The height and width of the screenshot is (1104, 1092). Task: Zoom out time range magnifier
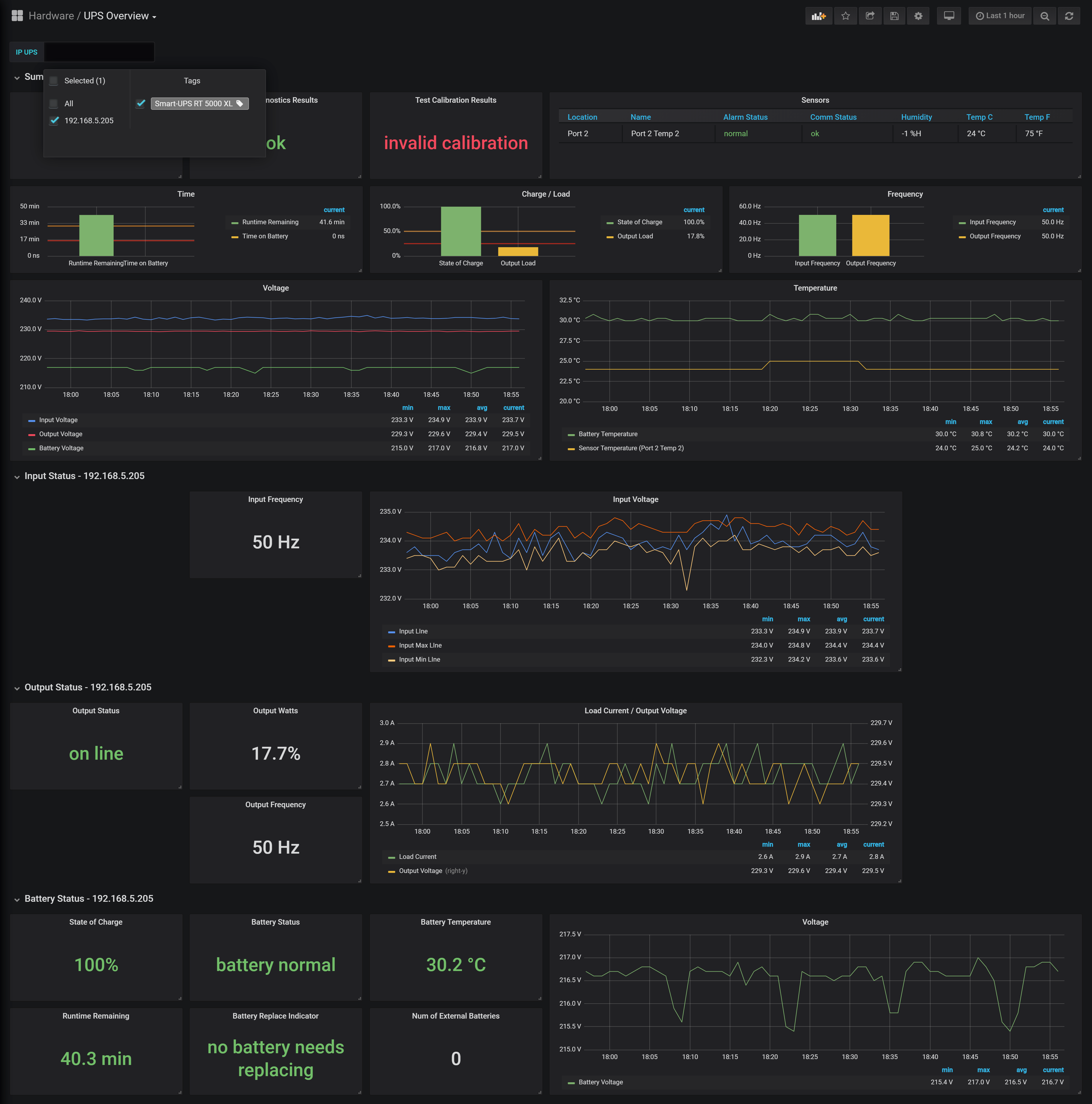click(1044, 16)
